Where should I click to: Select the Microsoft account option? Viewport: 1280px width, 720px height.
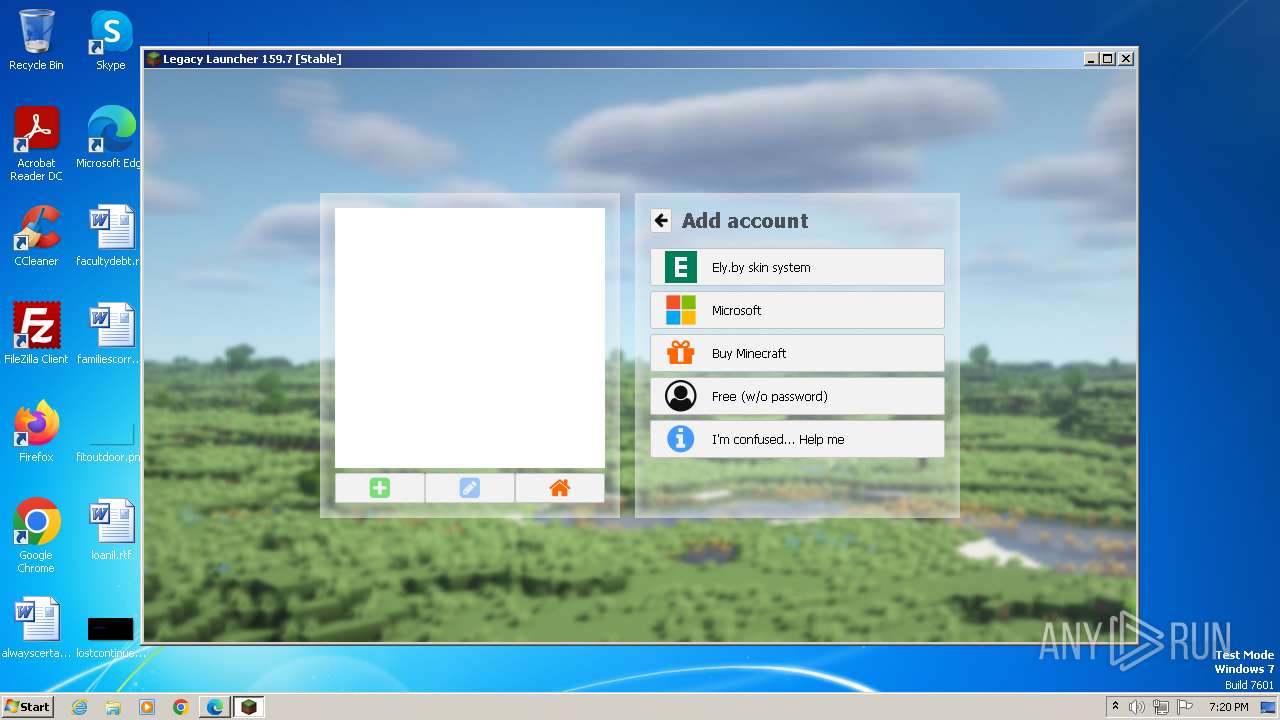(x=797, y=310)
